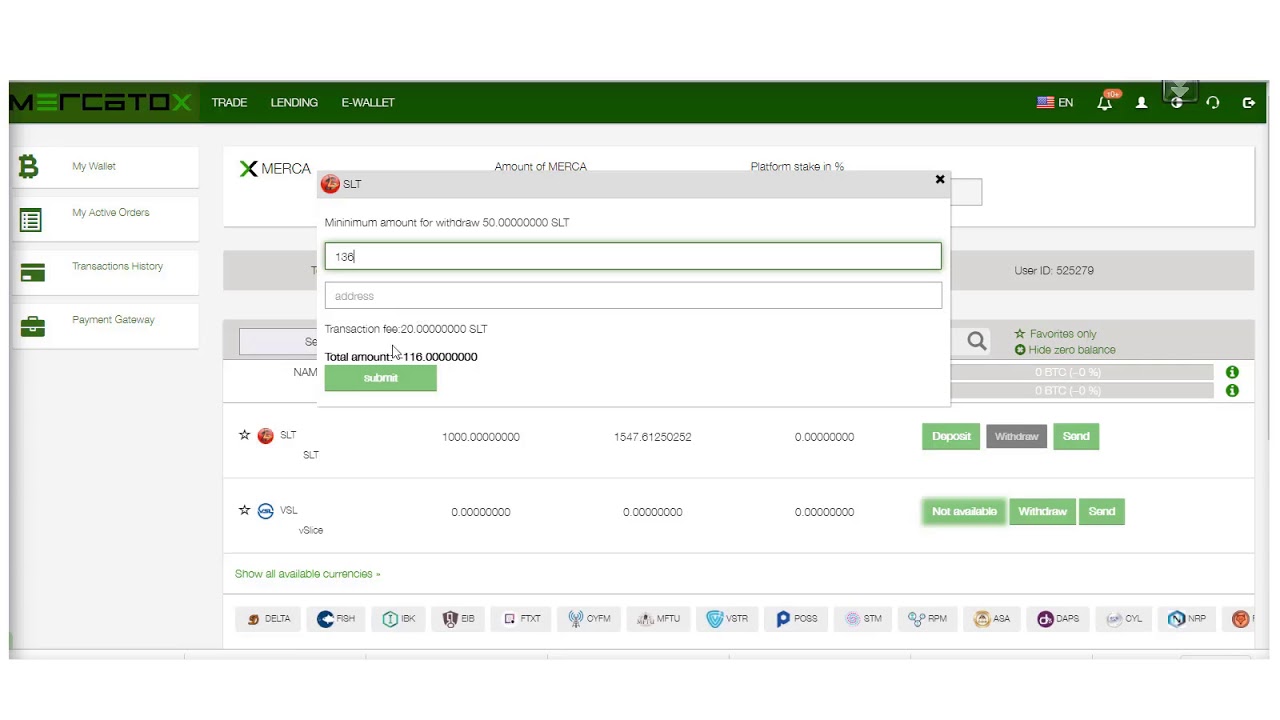1280x720 pixels.
Task: Select the EIB currency chip
Action: click(459, 619)
